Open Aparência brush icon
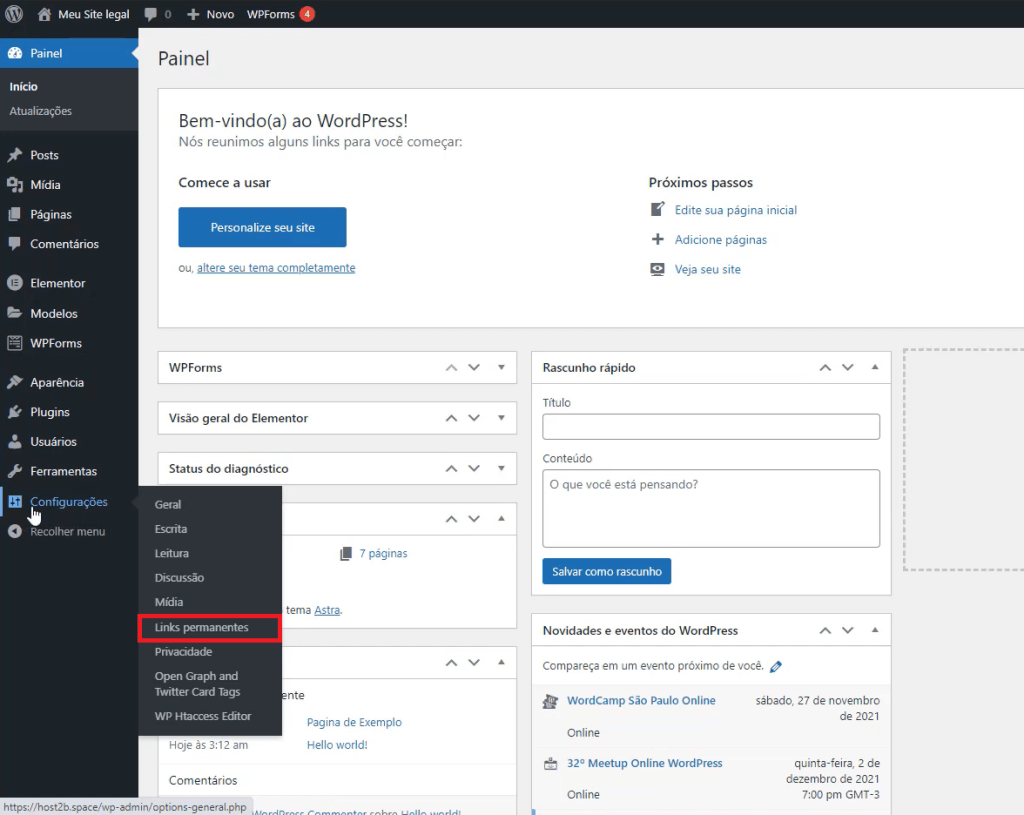Image resolution: width=1024 pixels, height=815 pixels. pos(15,382)
